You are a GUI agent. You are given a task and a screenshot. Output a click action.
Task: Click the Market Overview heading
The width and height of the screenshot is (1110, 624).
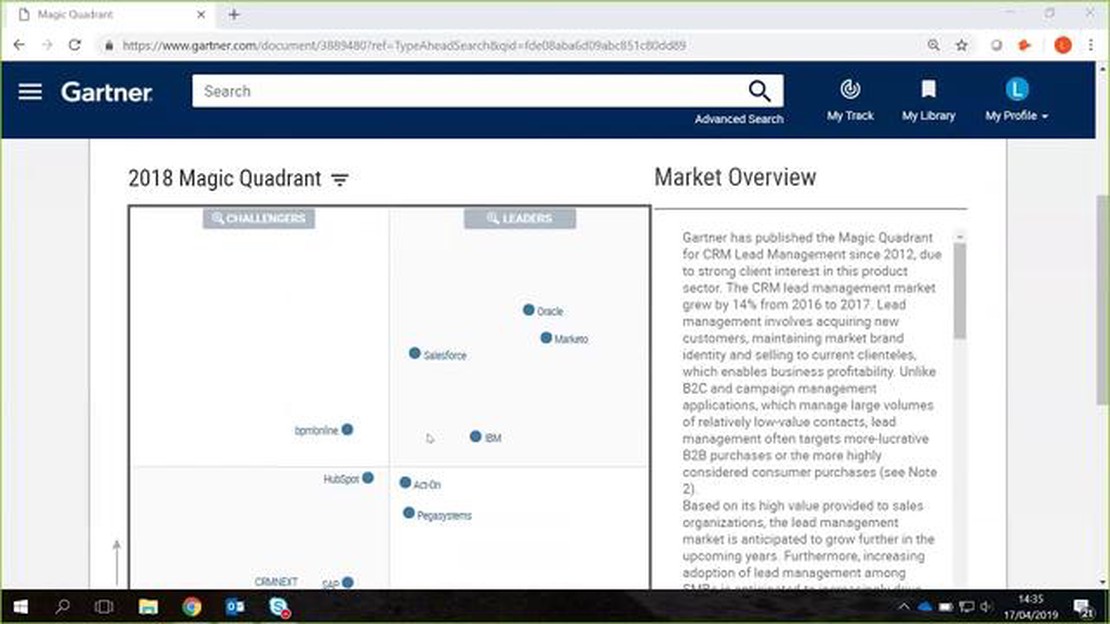click(x=735, y=177)
